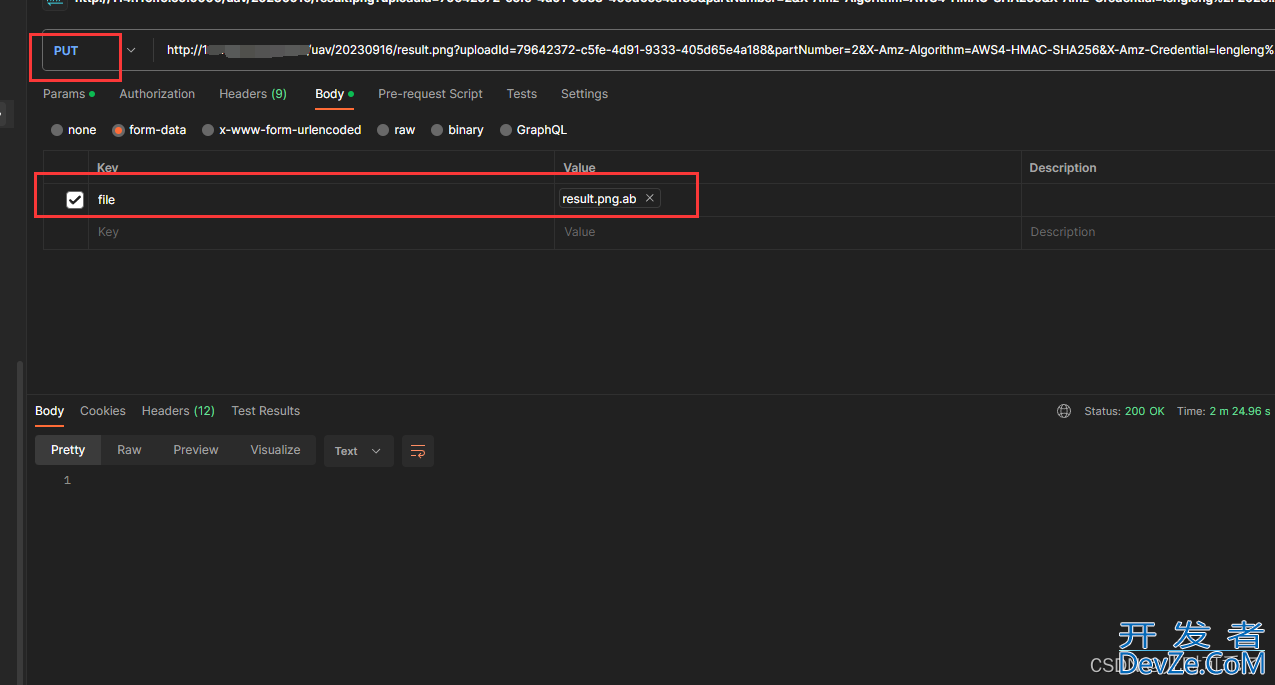Open the PUT request method dropdown
The image size is (1275, 685).
94,51
